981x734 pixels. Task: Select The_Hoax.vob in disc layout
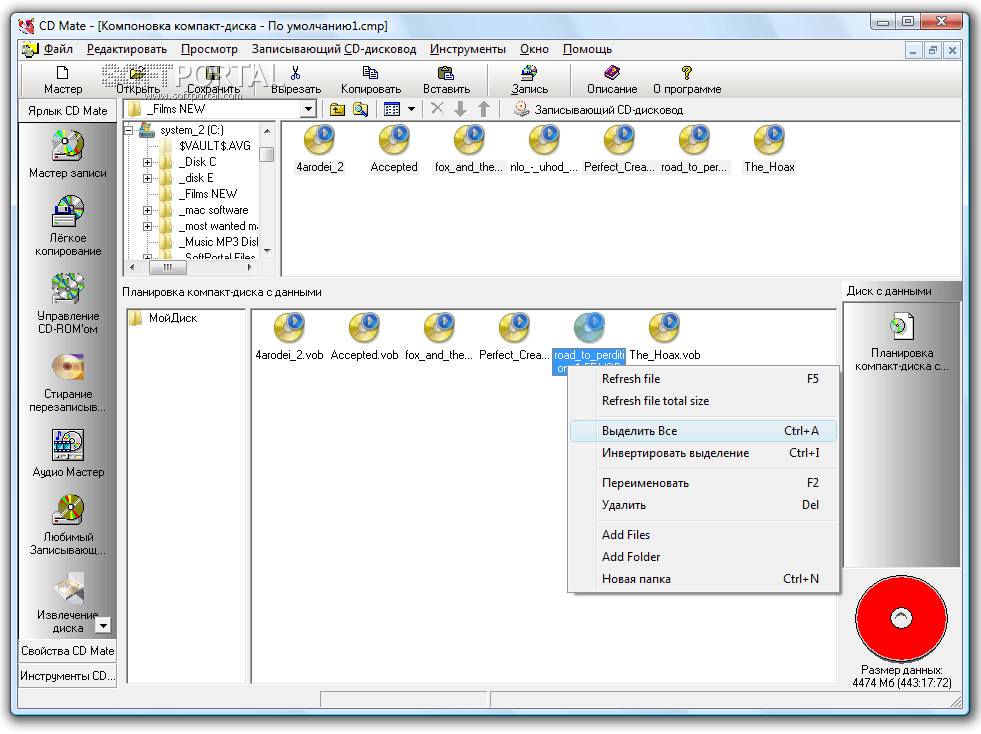(664, 337)
